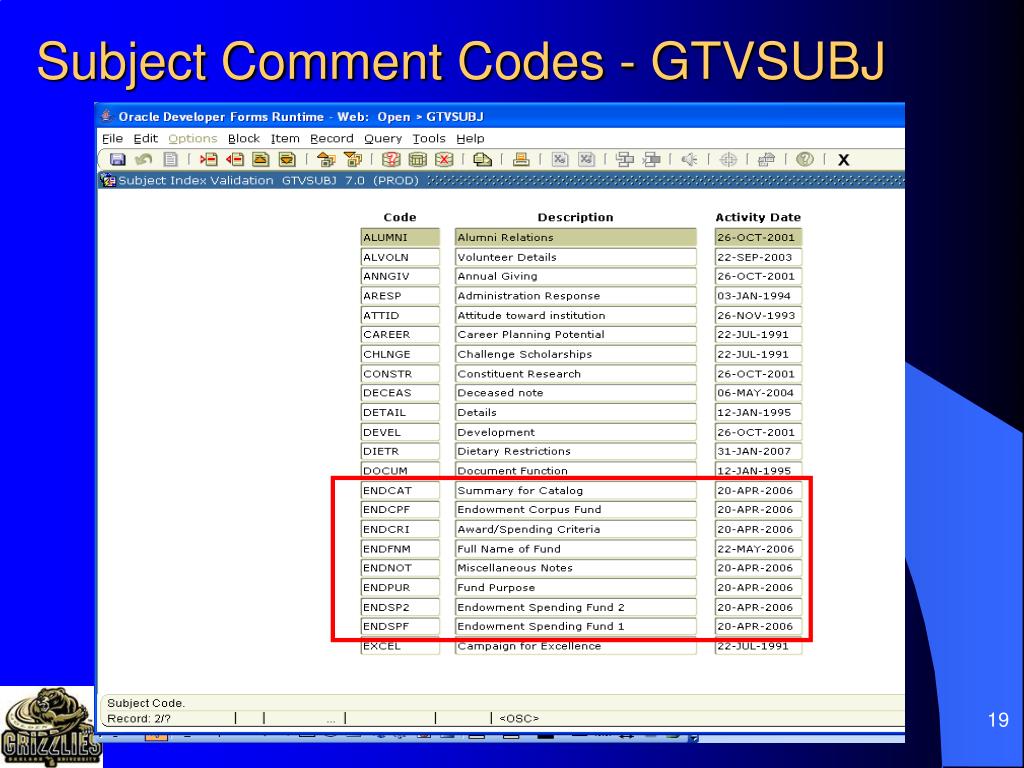1024x768 pixels.
Task: Click the Miscellaneous Notes description field
Action: coord(575,568)
